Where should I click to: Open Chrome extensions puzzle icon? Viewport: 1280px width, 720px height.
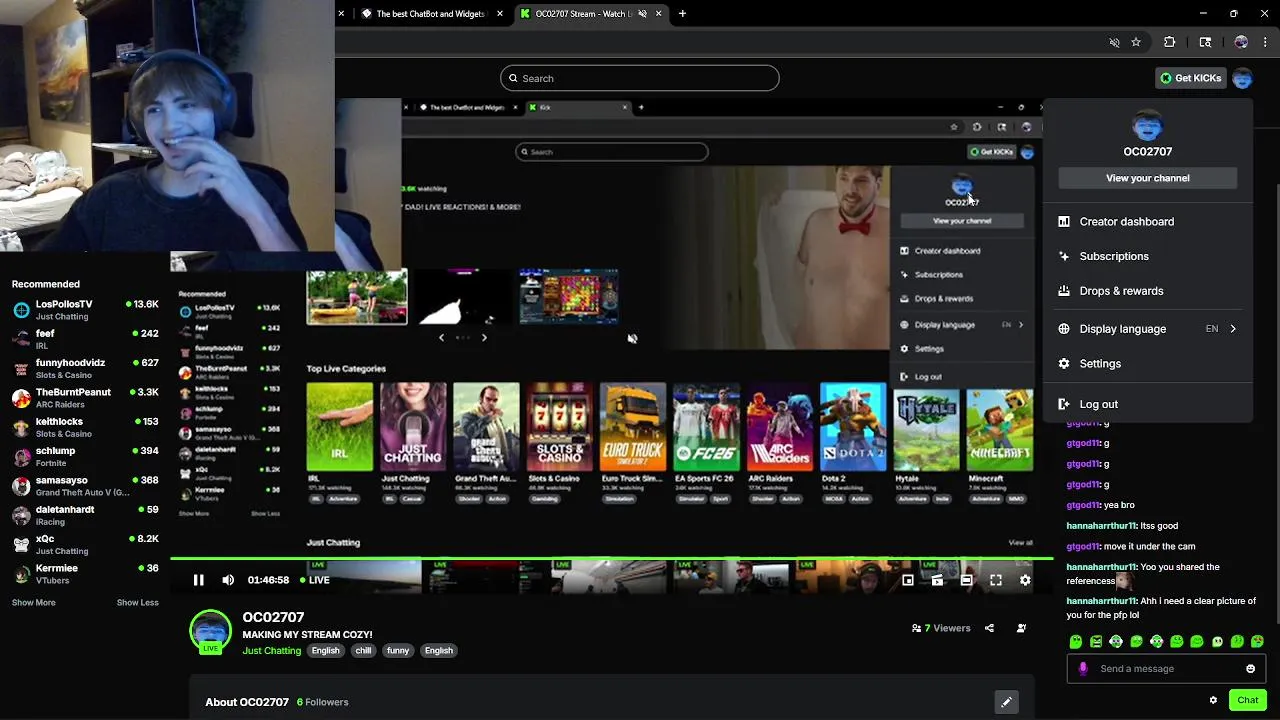(1169, 42)
